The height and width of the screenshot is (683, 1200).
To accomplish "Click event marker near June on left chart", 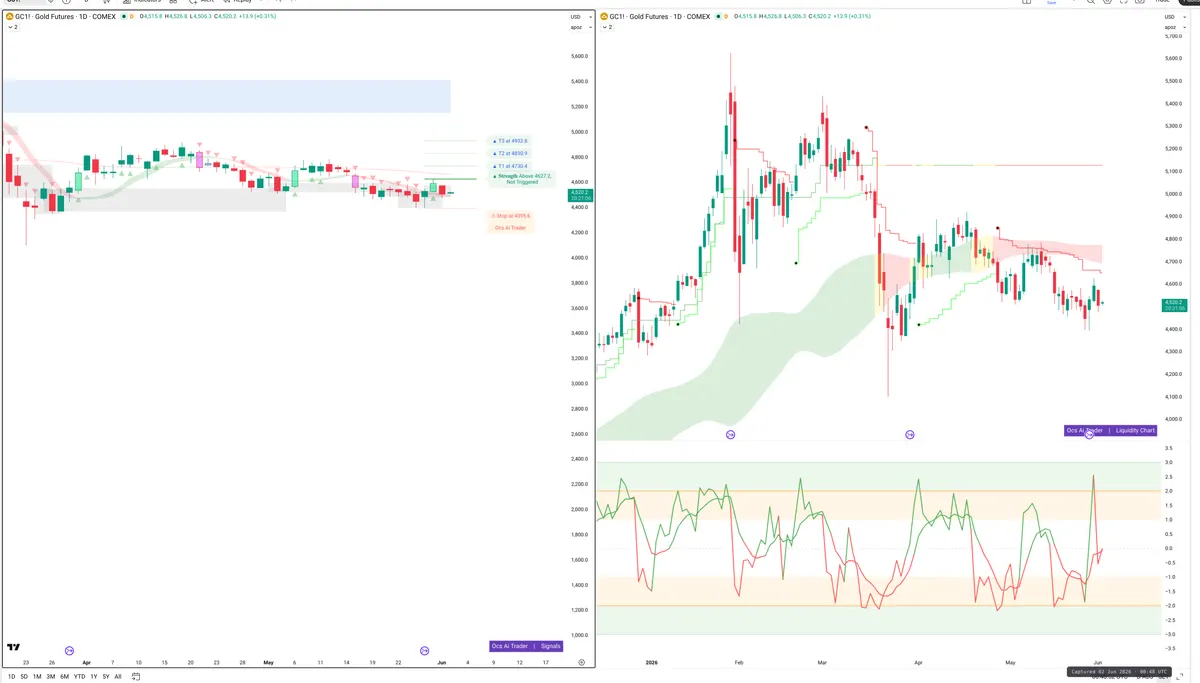I will point(425,650).
